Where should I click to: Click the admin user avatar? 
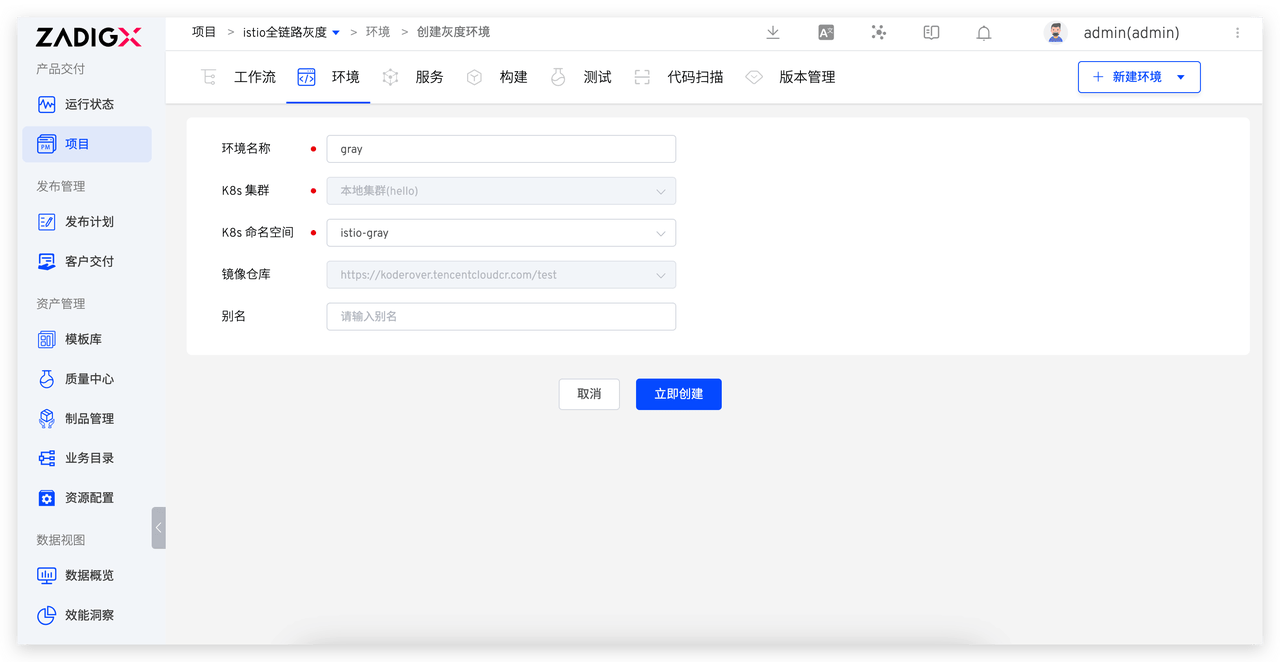point(1055,33)
